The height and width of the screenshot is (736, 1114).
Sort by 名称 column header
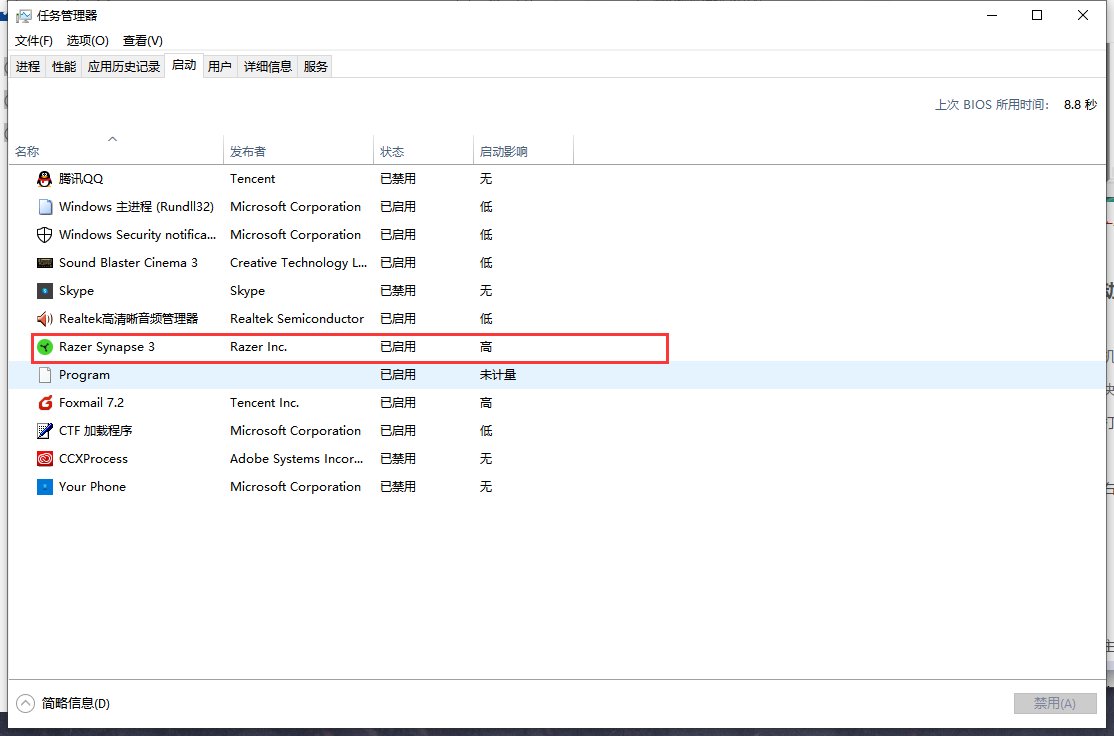(27, 152)
